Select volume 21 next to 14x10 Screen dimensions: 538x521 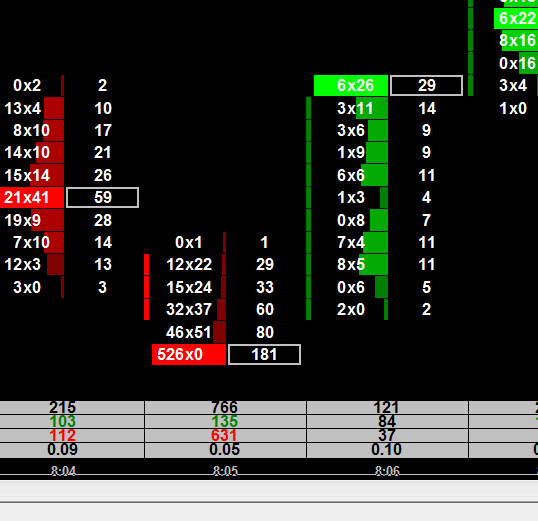(103, 152)
